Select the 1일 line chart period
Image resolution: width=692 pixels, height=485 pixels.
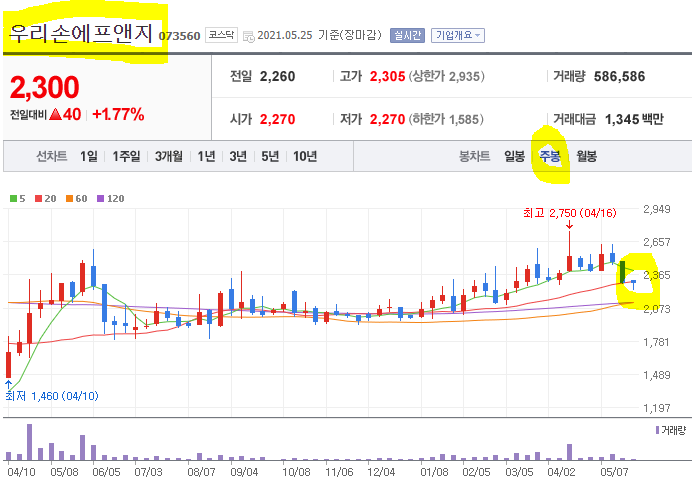[89, 156]
